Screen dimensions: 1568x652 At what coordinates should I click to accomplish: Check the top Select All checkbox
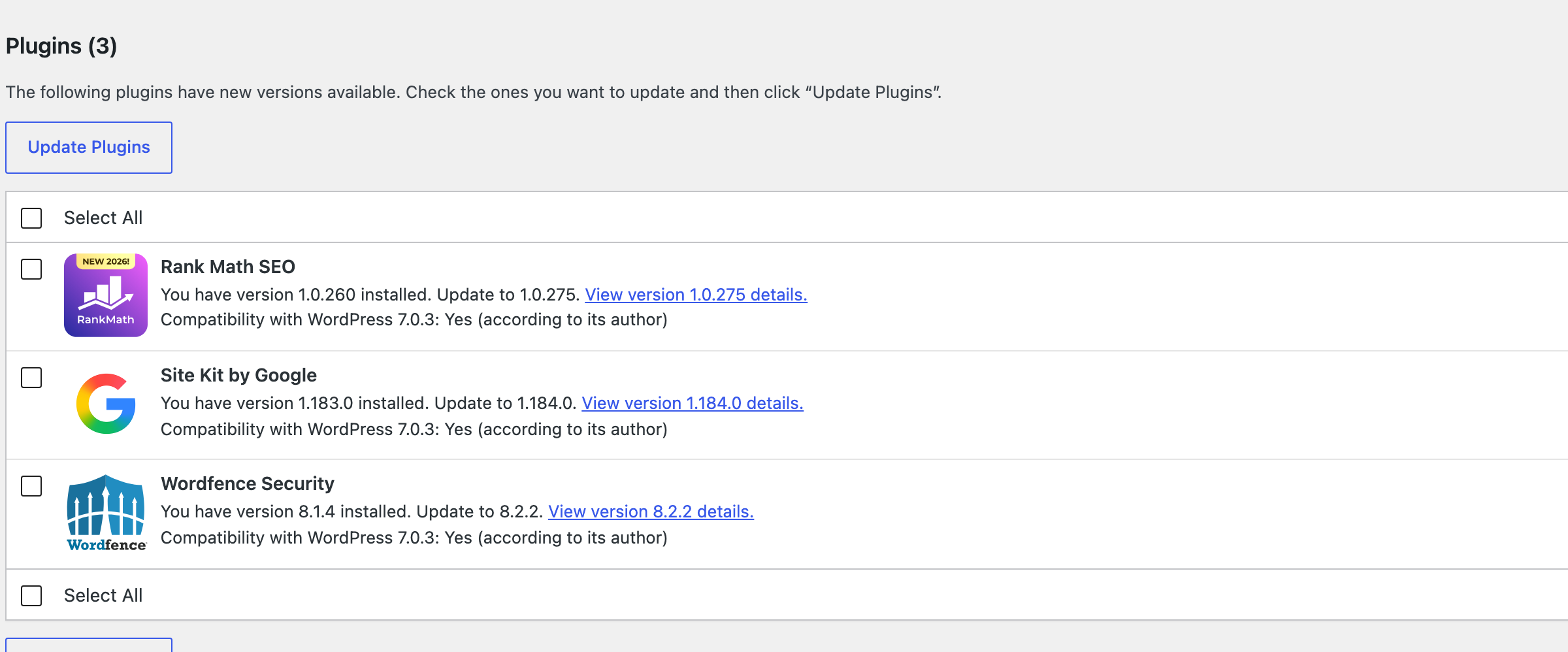click(x=31, y=218)
